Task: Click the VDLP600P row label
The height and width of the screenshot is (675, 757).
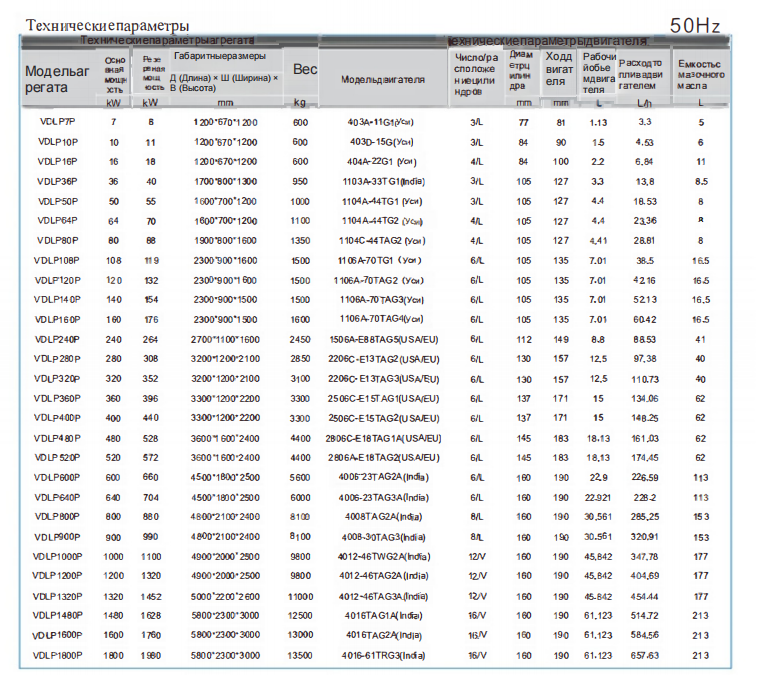Action: [x=57, y=478]
